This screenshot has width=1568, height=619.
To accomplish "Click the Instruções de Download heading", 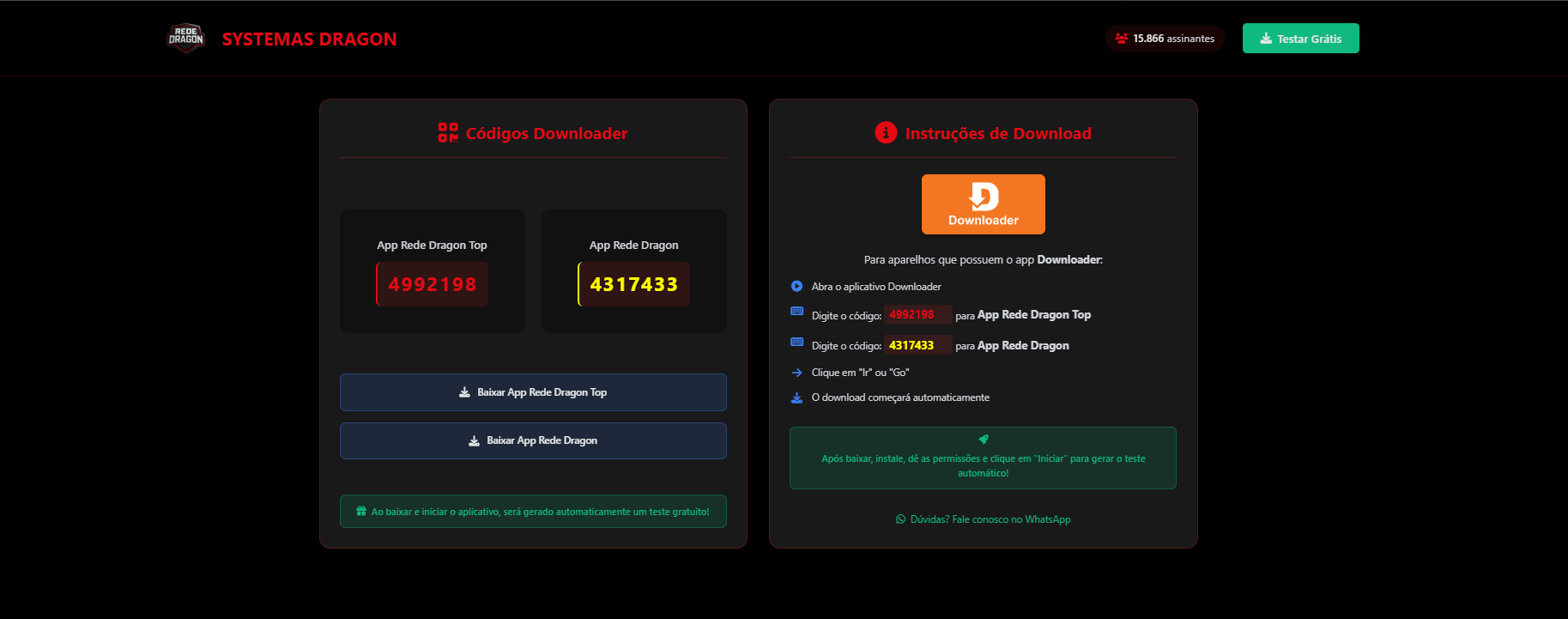I will pyautogui.click(x=998, y=133).
